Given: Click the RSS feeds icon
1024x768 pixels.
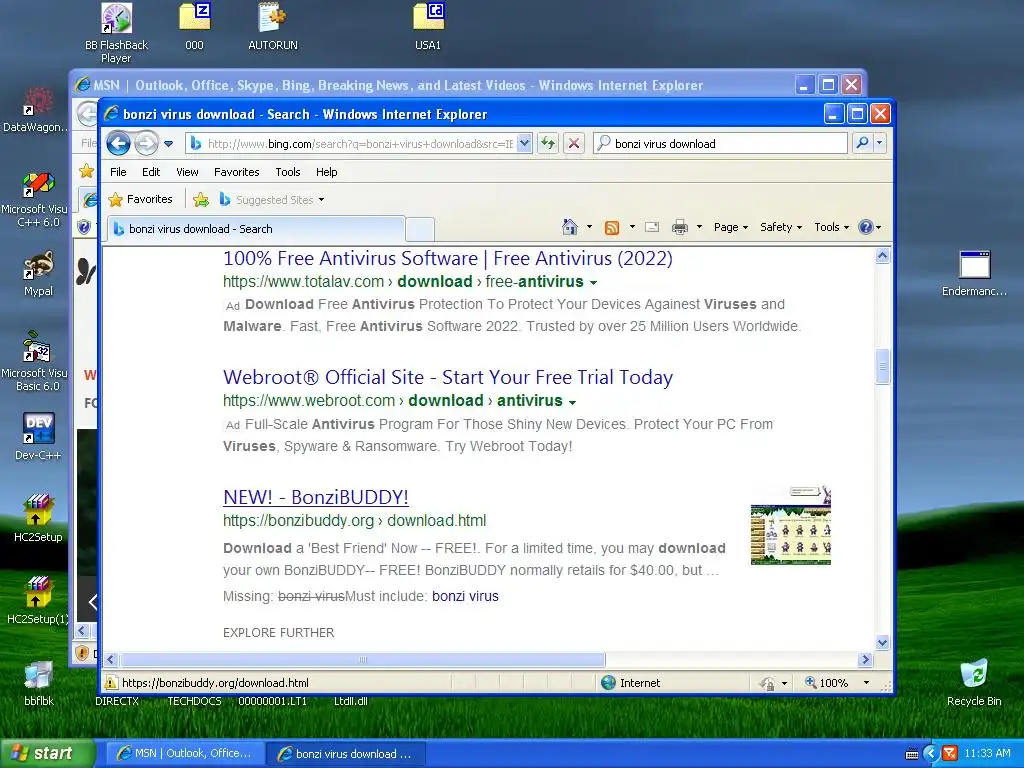Looking at the screenshot, I should tap(612, 227).
